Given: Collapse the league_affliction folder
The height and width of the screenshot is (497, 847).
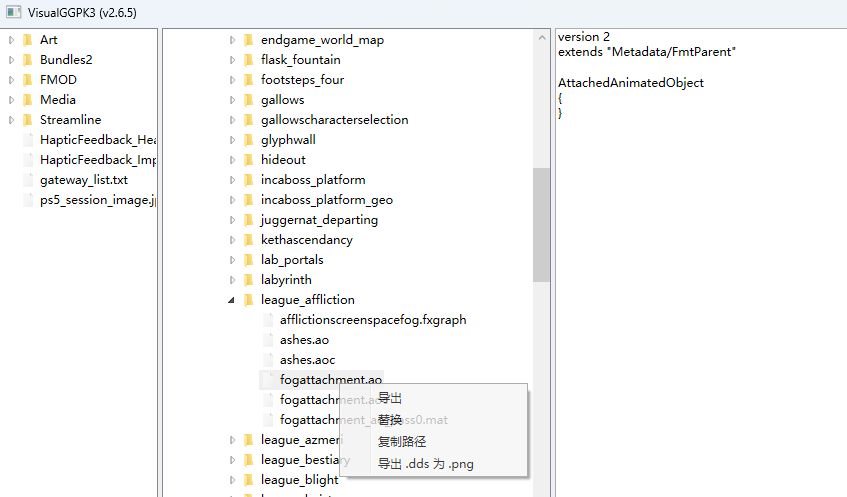Looking at the screenshot, I should click(x=233, y=300).
